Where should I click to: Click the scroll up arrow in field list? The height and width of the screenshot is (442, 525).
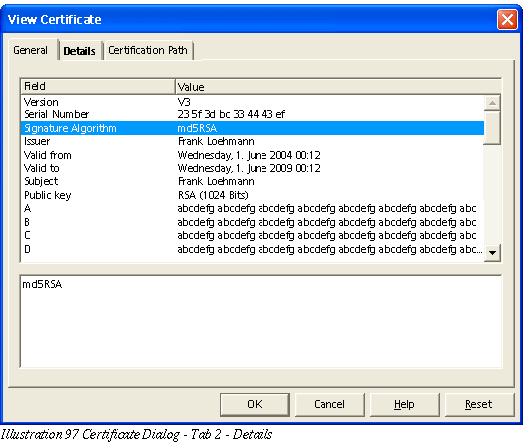pyautogui.click(x=492, y=103)
